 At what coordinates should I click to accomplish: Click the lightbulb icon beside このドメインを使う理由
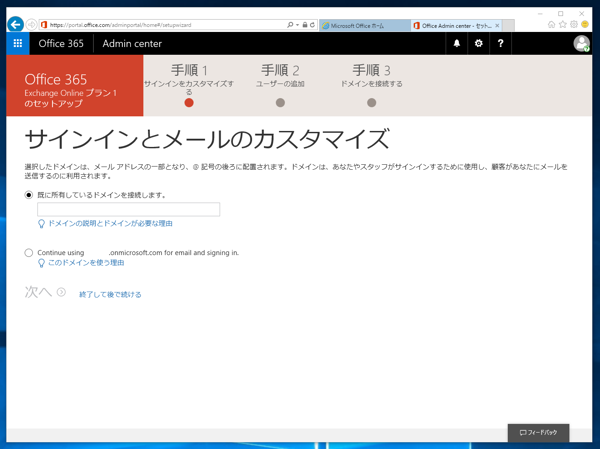pyautogui.click(x=41, y=263)
